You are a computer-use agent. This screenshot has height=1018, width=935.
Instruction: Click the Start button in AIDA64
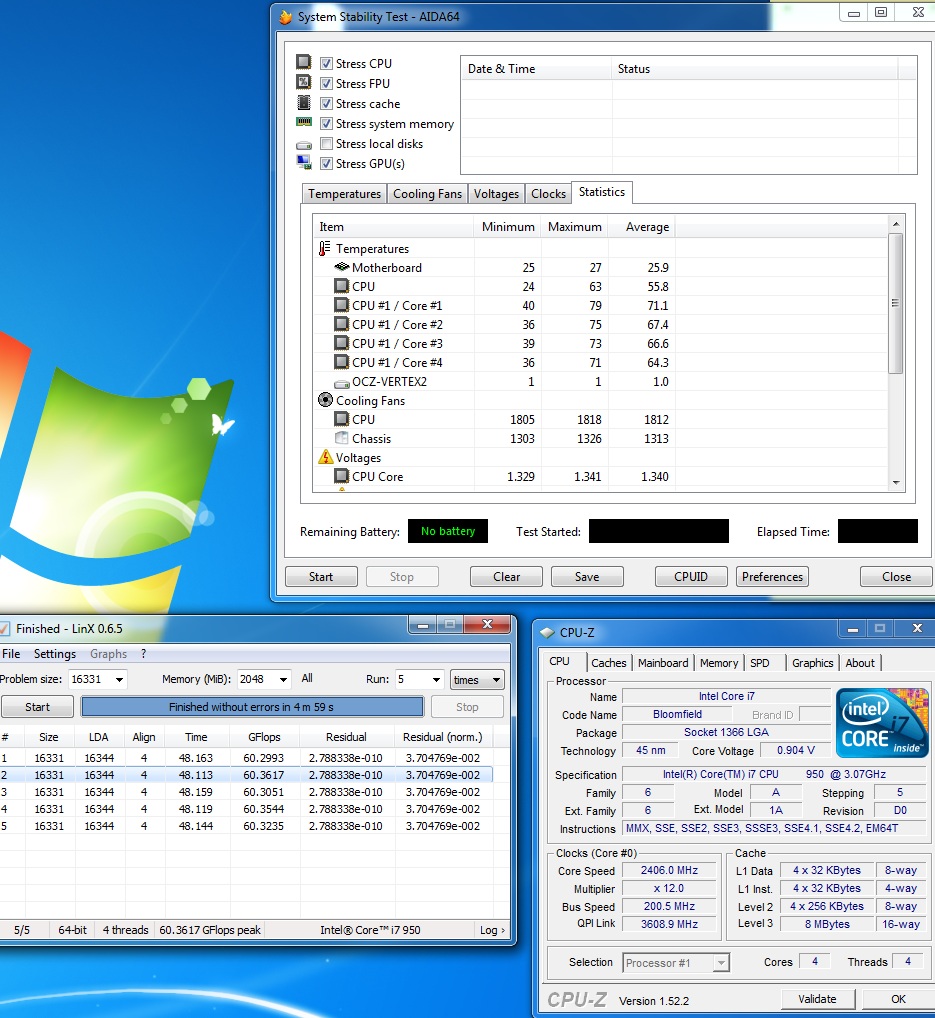321,577
